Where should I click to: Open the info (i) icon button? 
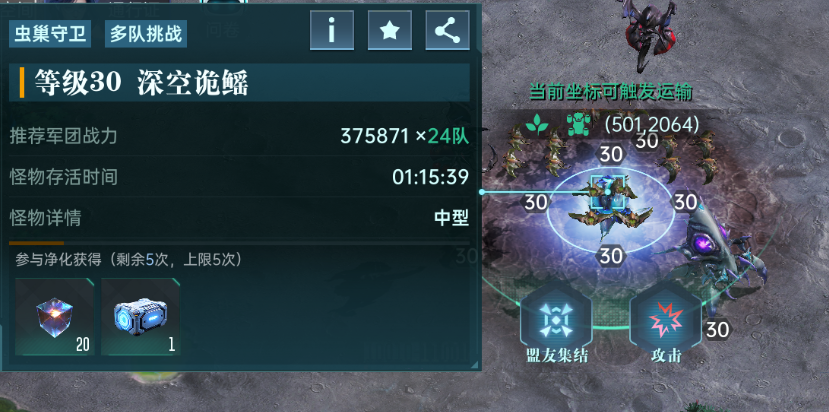coord(331,31)
